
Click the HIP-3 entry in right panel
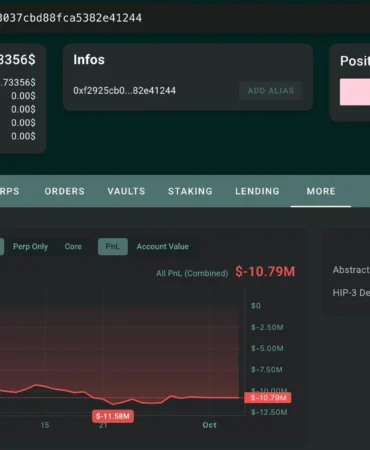coord(351,293)
